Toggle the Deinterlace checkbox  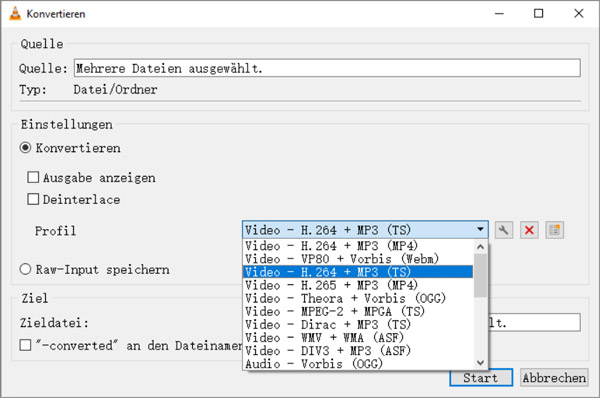click(x=33, y=199)
